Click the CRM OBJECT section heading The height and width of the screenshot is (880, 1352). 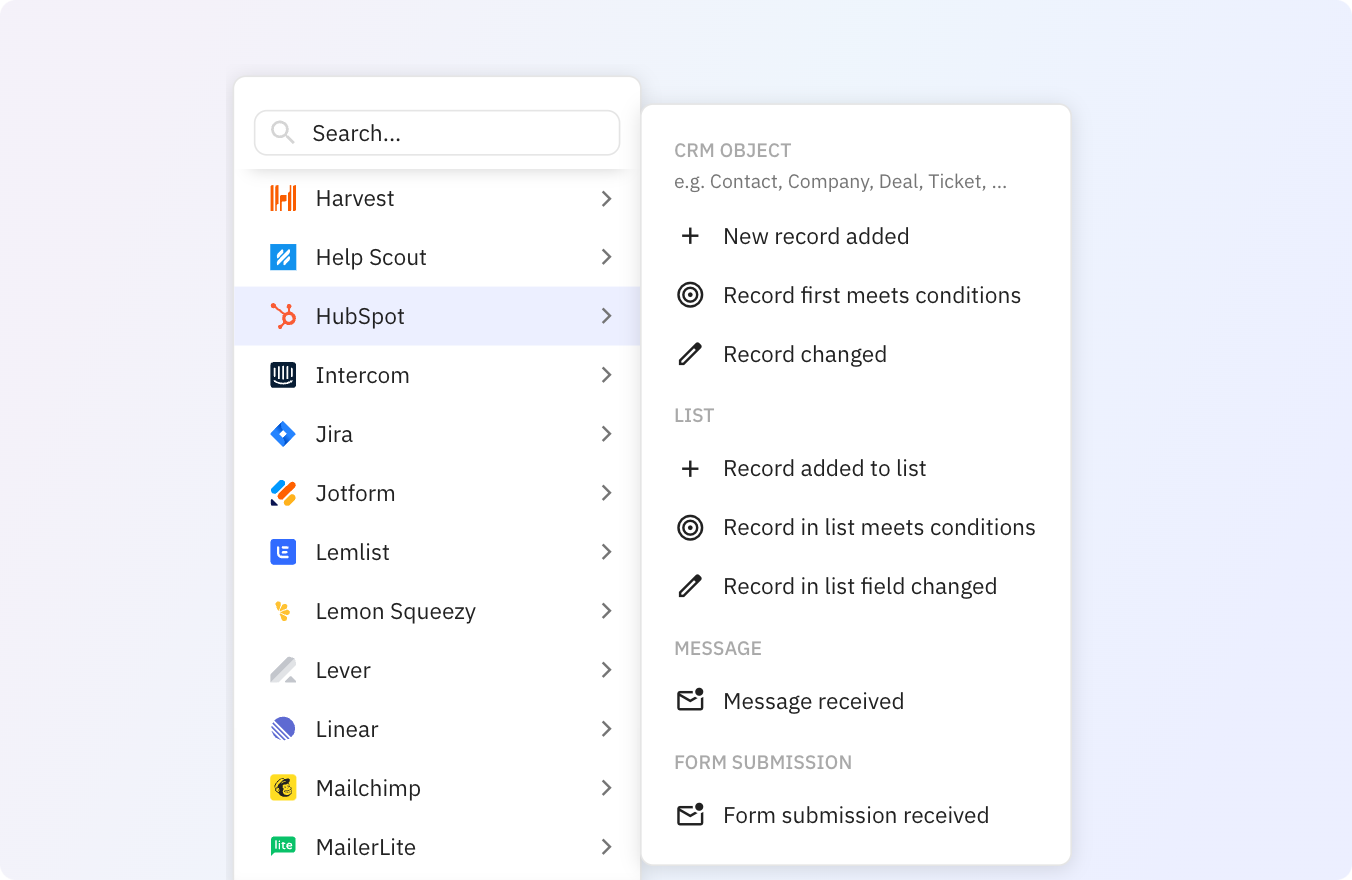click(733, 151)
